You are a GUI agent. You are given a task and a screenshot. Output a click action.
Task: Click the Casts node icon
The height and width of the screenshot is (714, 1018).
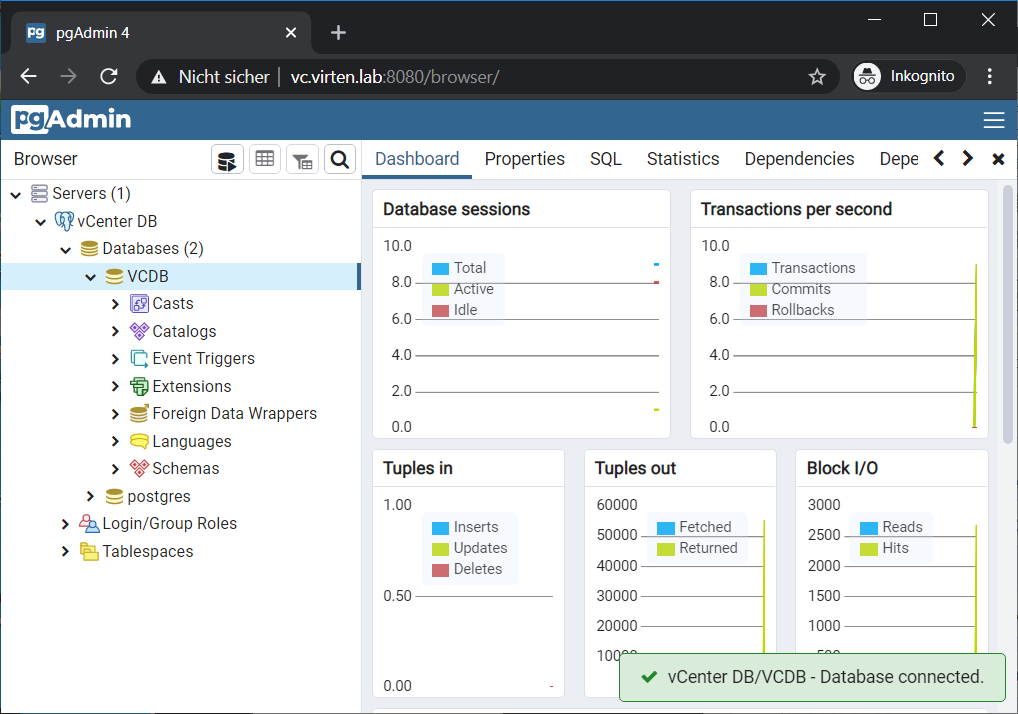click(139, 304)
